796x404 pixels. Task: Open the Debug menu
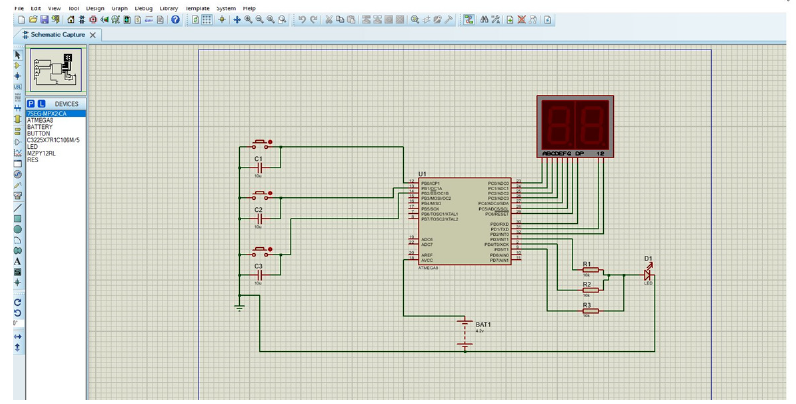click(145, 7)
